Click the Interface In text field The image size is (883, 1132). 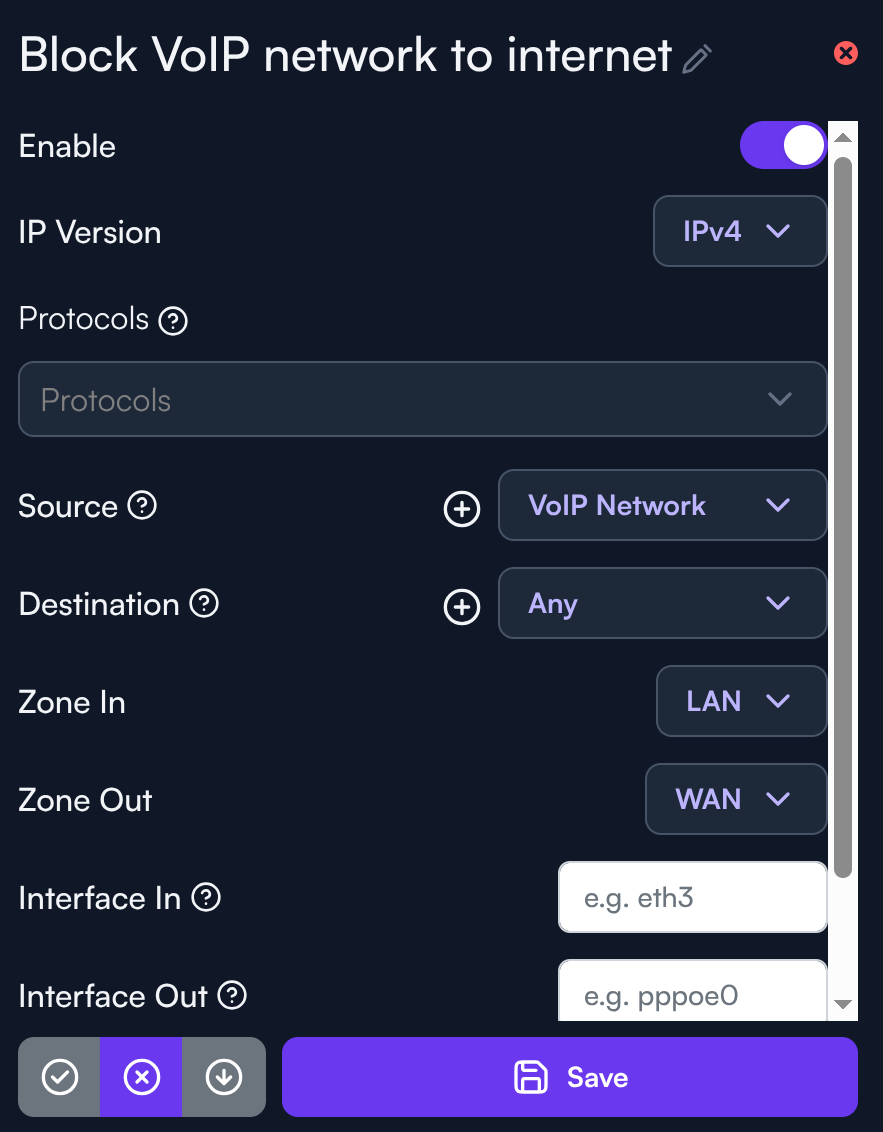[x=692, y=898]
